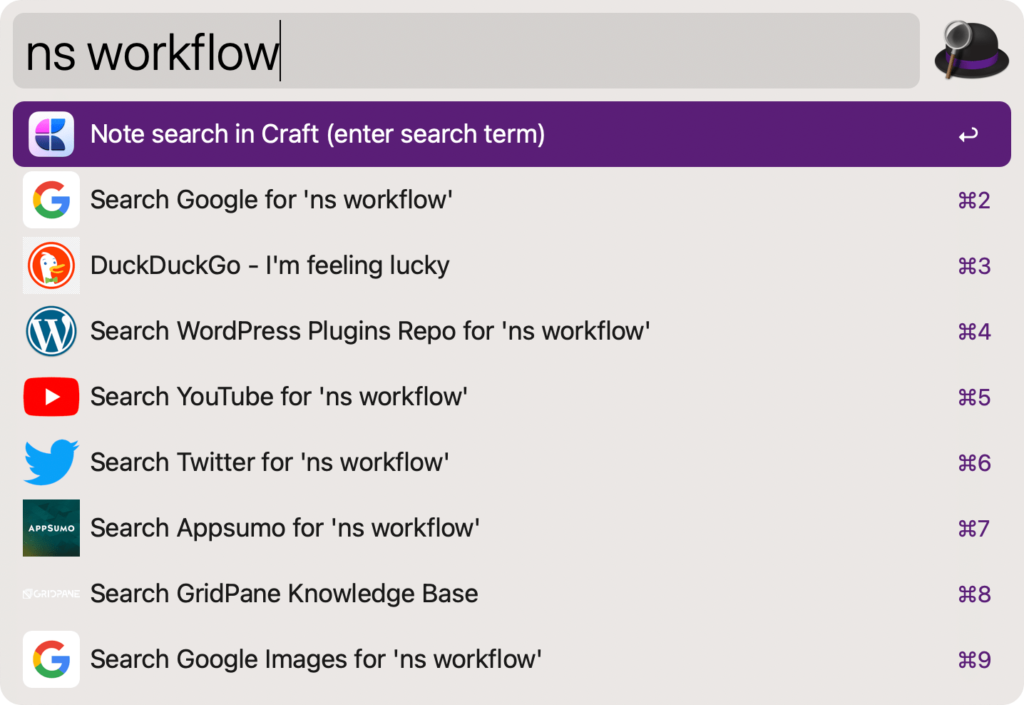This screenshot has height=705, width=1024.
Task: Click the Google icon beside 'Search Google for'
Action: pyautogui.click(x=51, y=200)
